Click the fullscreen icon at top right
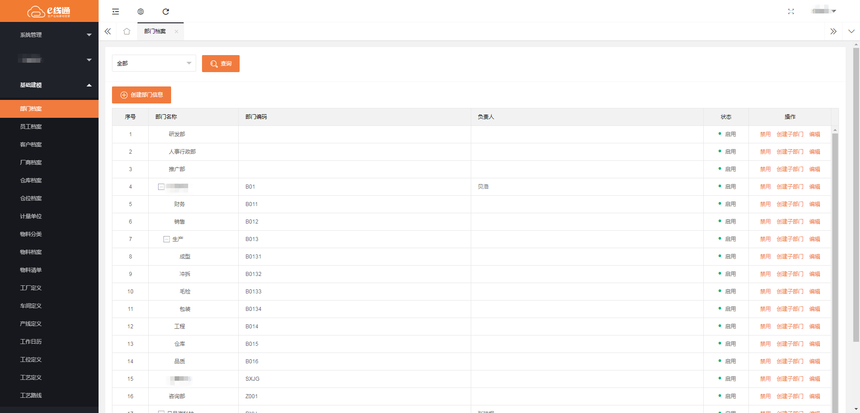860x413 pixels. pyautogui.click(x=791, y=11)
